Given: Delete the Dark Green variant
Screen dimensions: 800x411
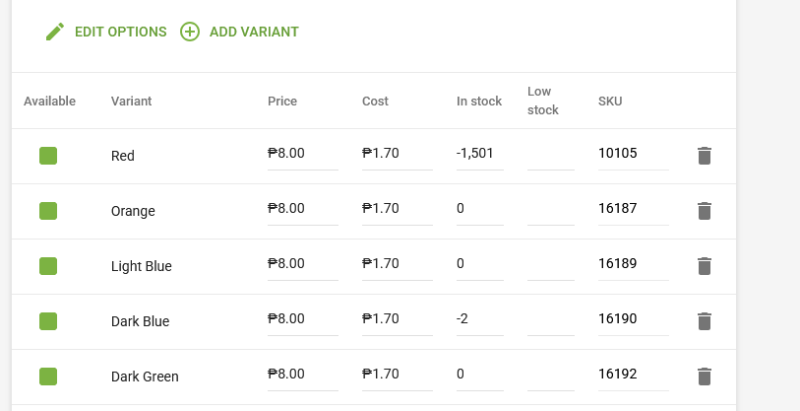Looking at the screenshot, I should 704,376.
